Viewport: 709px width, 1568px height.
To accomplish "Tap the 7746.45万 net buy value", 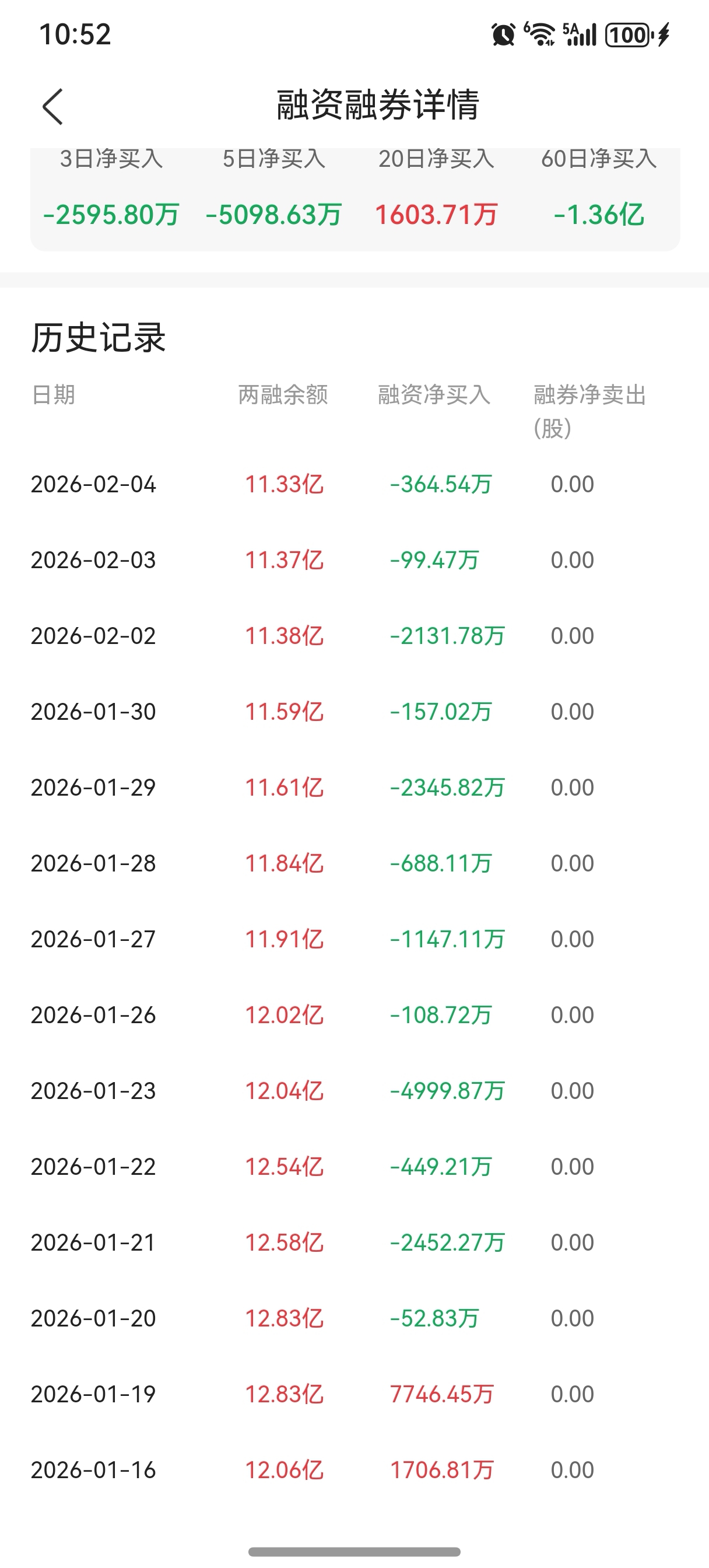I will [442, 1394].
